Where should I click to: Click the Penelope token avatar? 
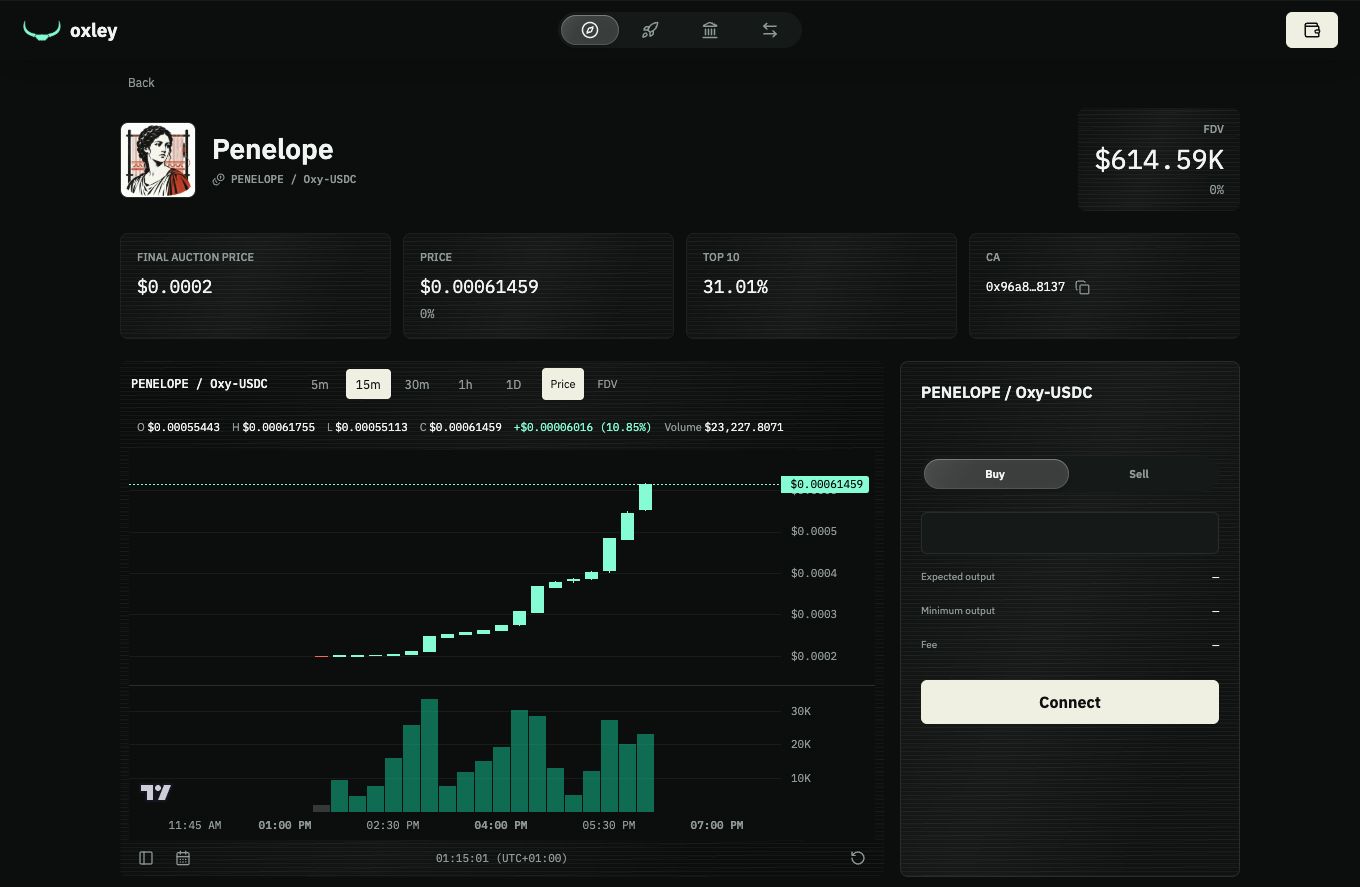tap(158, 160)
